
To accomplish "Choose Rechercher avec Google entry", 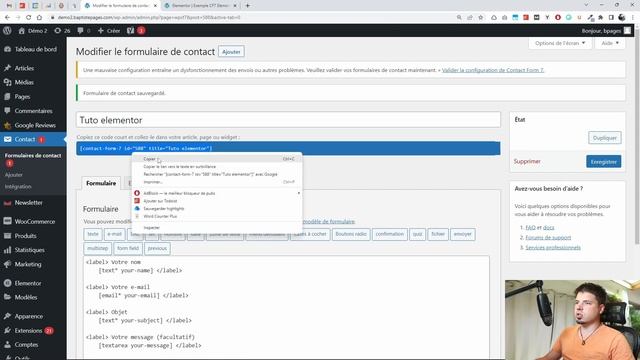I will pos(217,174).
